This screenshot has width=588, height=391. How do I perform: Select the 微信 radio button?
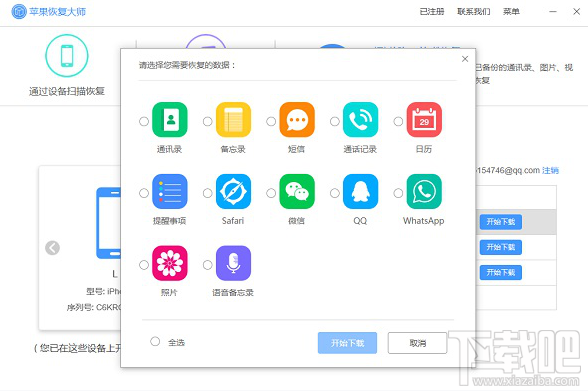pyautogui.click(x=271, y=193)
